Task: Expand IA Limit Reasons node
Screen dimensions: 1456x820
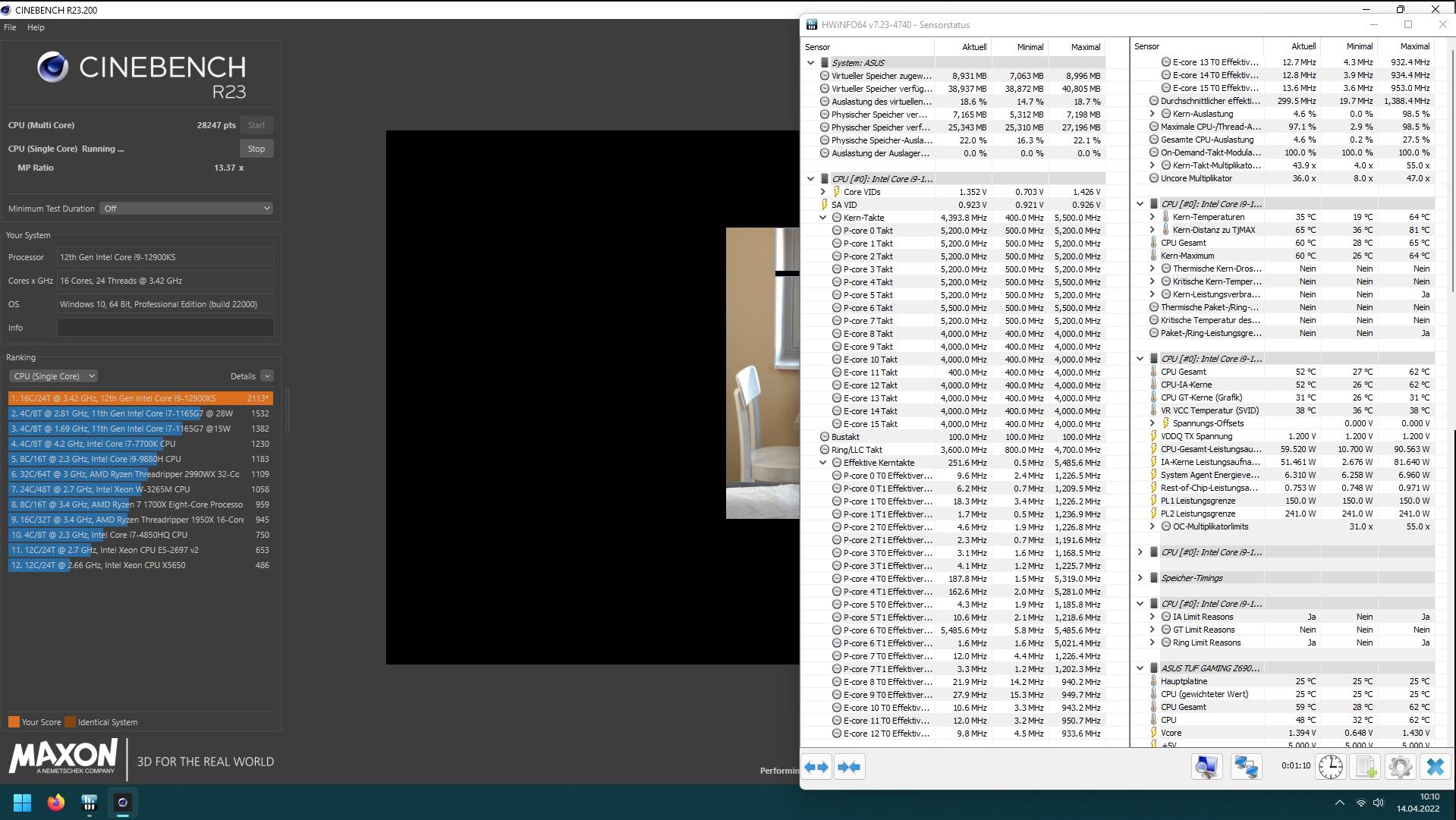Action: click(x=1152, y=617)
